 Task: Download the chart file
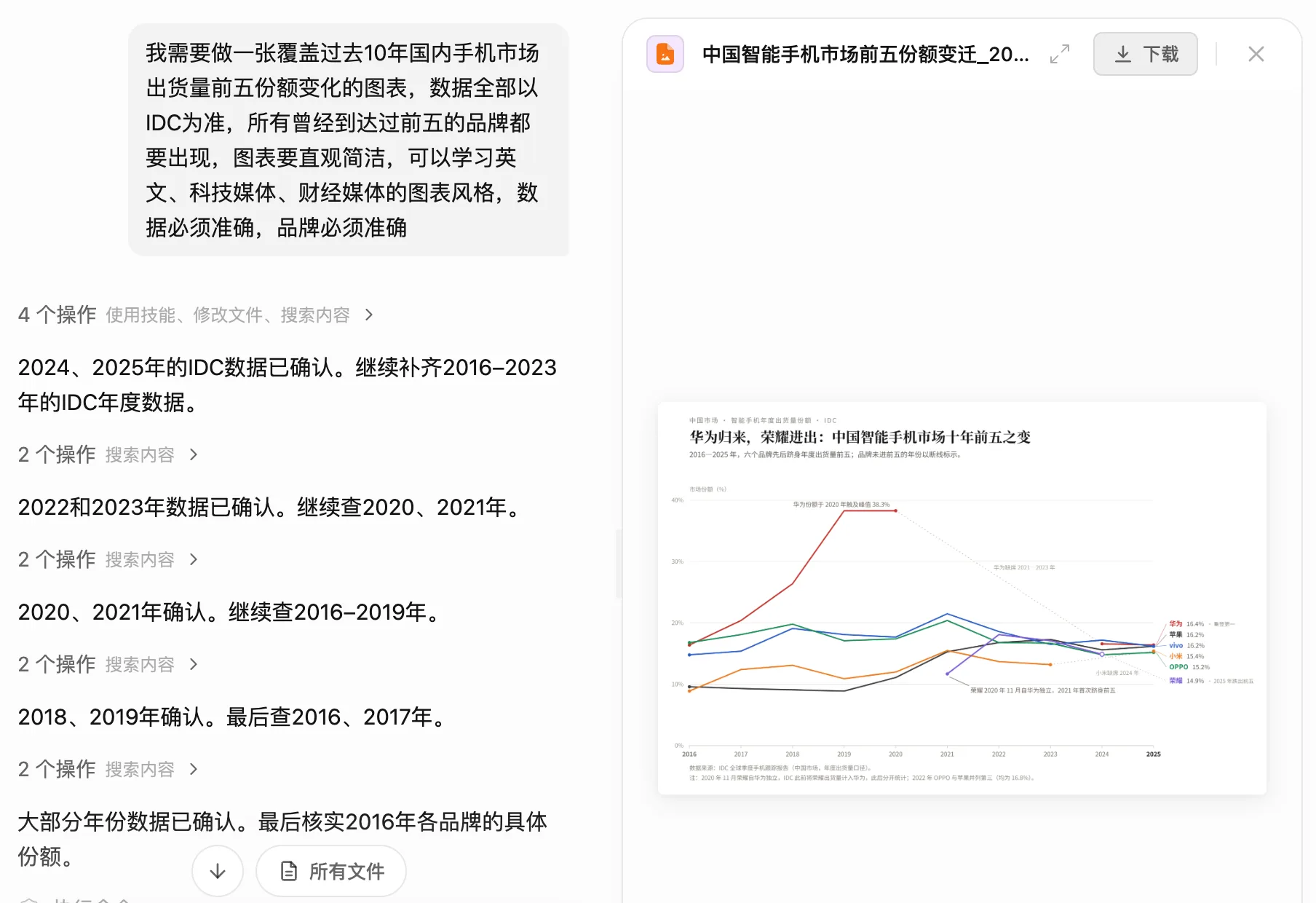click(x=1145, y=54)
